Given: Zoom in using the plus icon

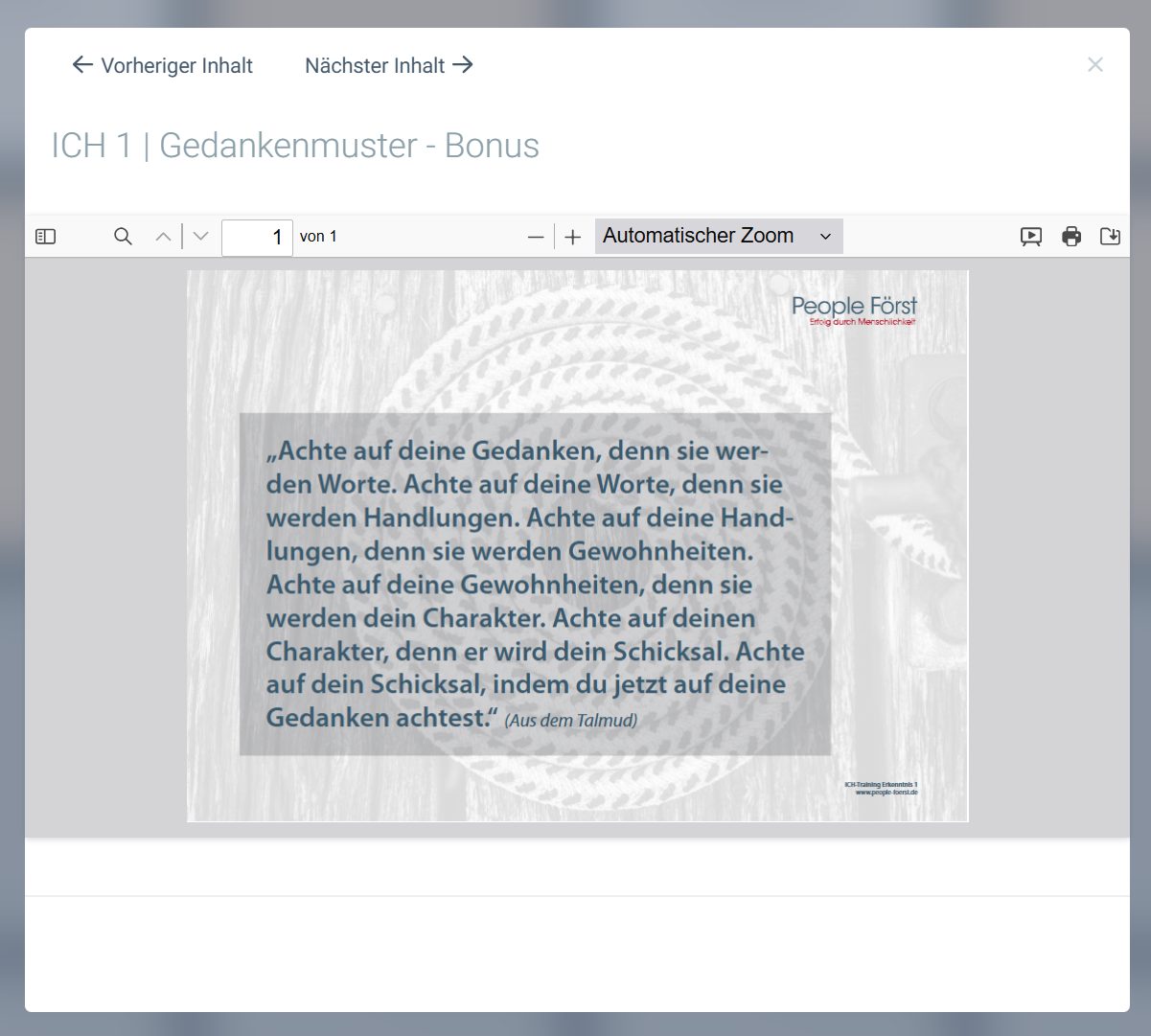Looking at the screenshot, I should [573, 237].
